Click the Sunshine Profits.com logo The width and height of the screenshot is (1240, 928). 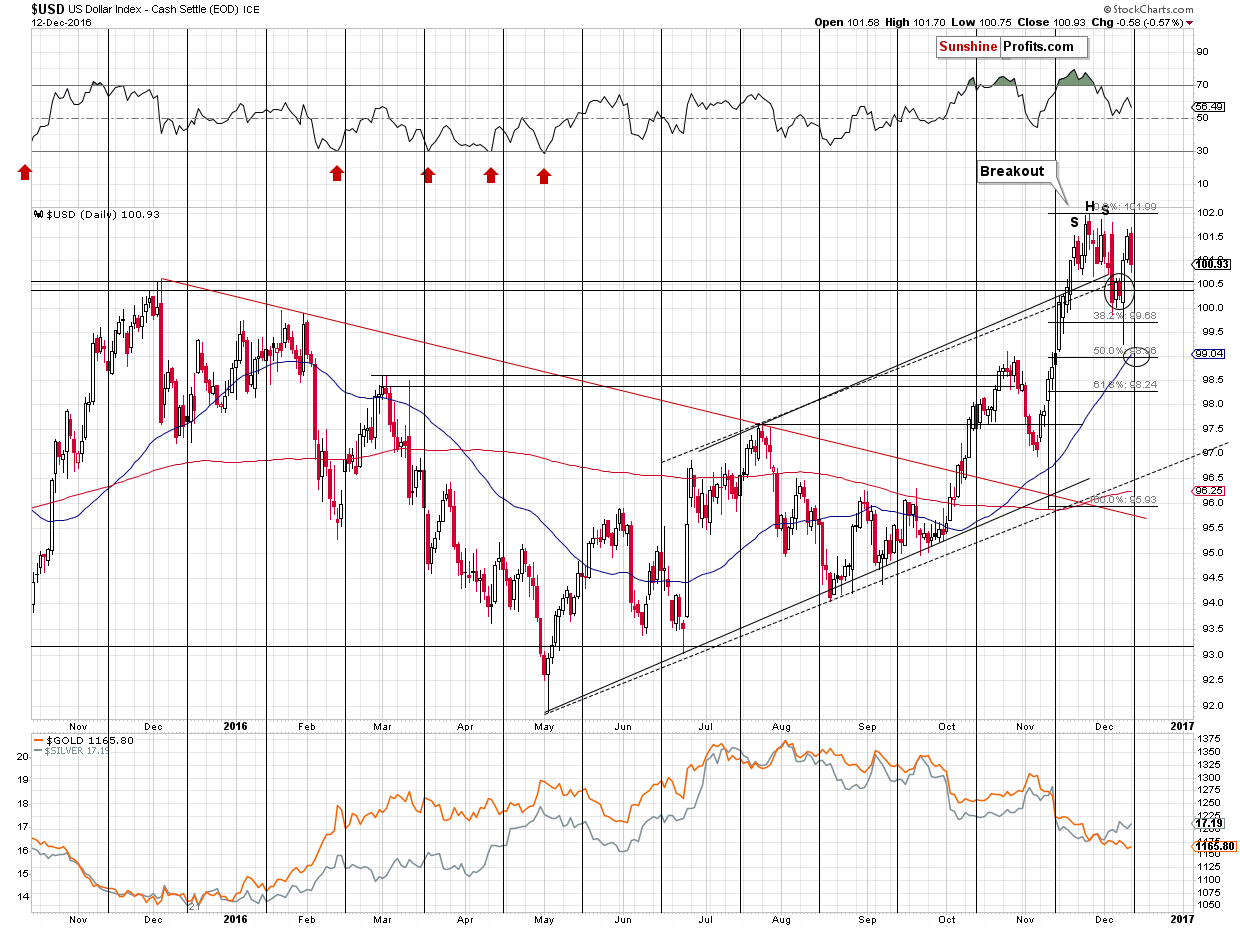[1010, 46]
